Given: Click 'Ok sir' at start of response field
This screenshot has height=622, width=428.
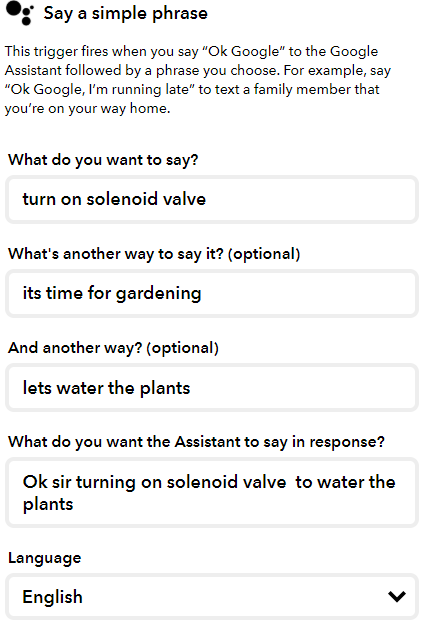Looking at the screenshot, I should 47,482.
